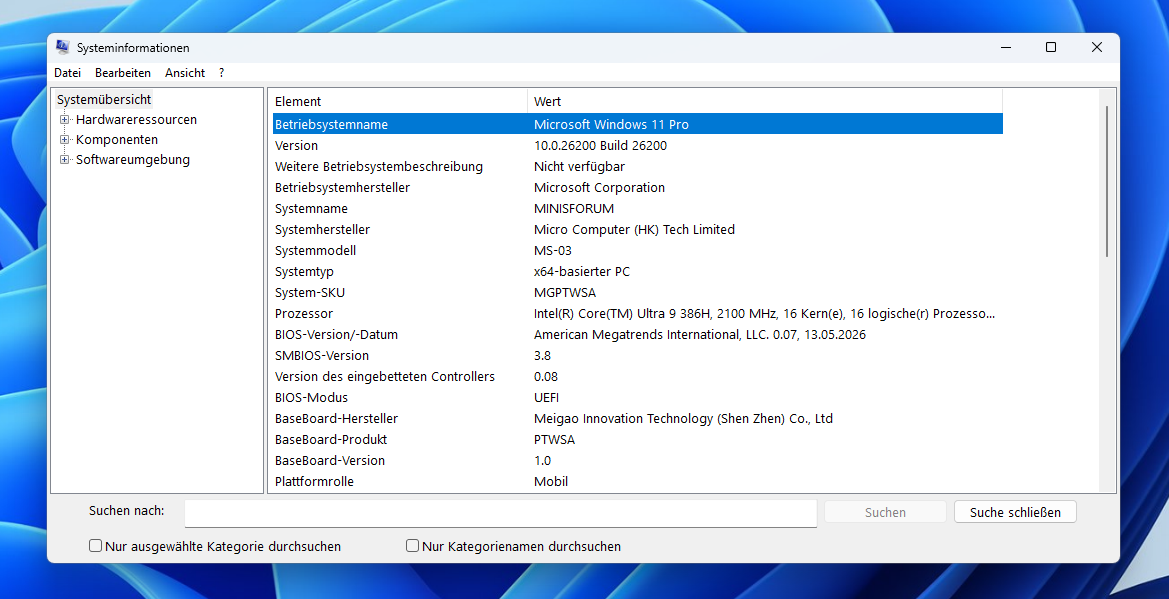Enable 'Nur ausgewählte Kategorie durchsuchen' checkbox
Image resolution: width=1169 pixels, height=599 pixels.
point(95,546)
